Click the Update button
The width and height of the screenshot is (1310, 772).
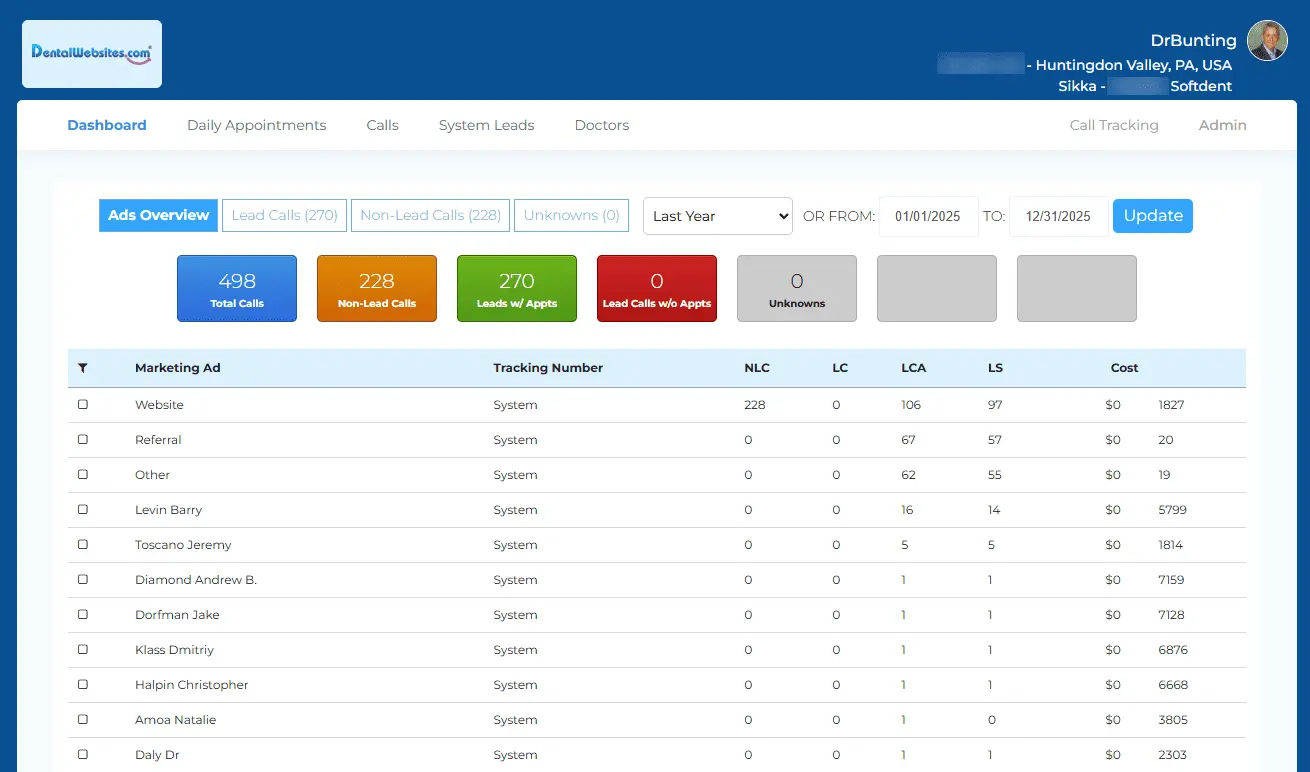pyautogui.click(x=1153, y=216)
